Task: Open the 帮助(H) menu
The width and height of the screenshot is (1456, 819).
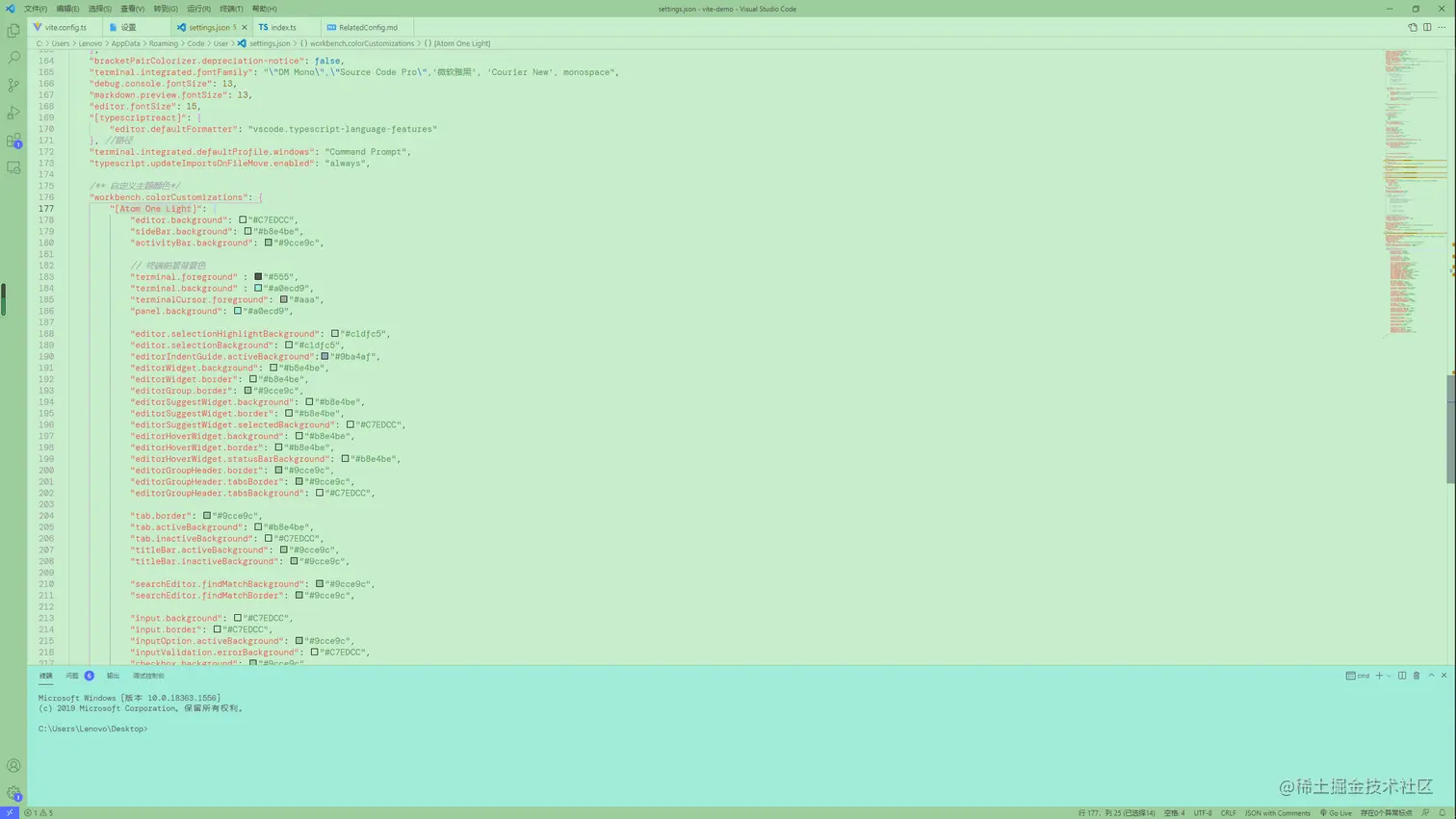Action: (x=264, y=9)
